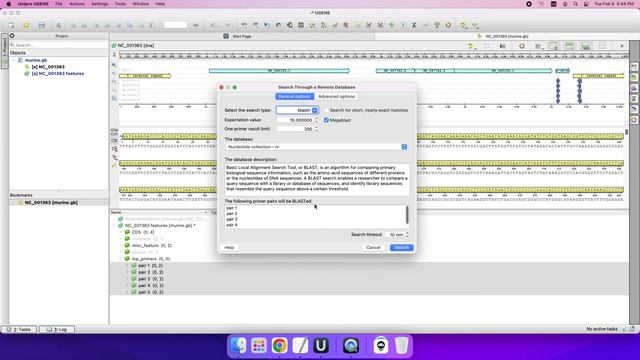This screenshot has height=360, width=640.
Task: Click the Search button in dialog
Action: pyautogui.click(x=401, y=248)
